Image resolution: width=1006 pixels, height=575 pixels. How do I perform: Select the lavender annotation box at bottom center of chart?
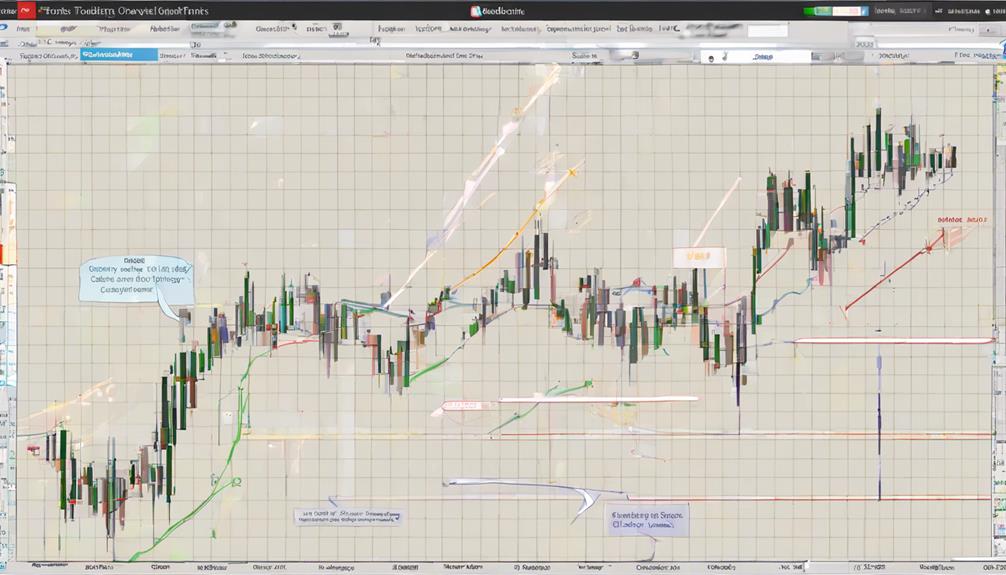coord(348,517)
